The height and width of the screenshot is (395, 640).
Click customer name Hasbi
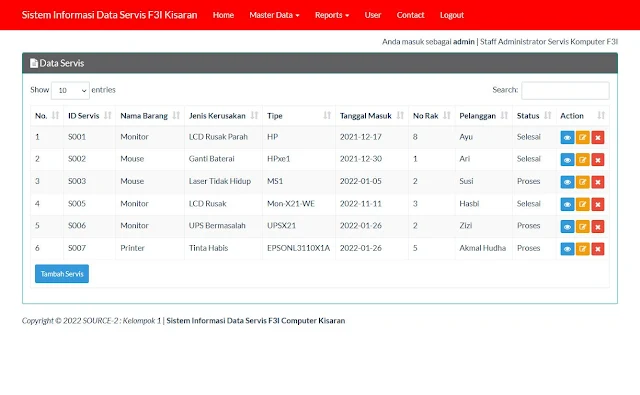point(469,203)
